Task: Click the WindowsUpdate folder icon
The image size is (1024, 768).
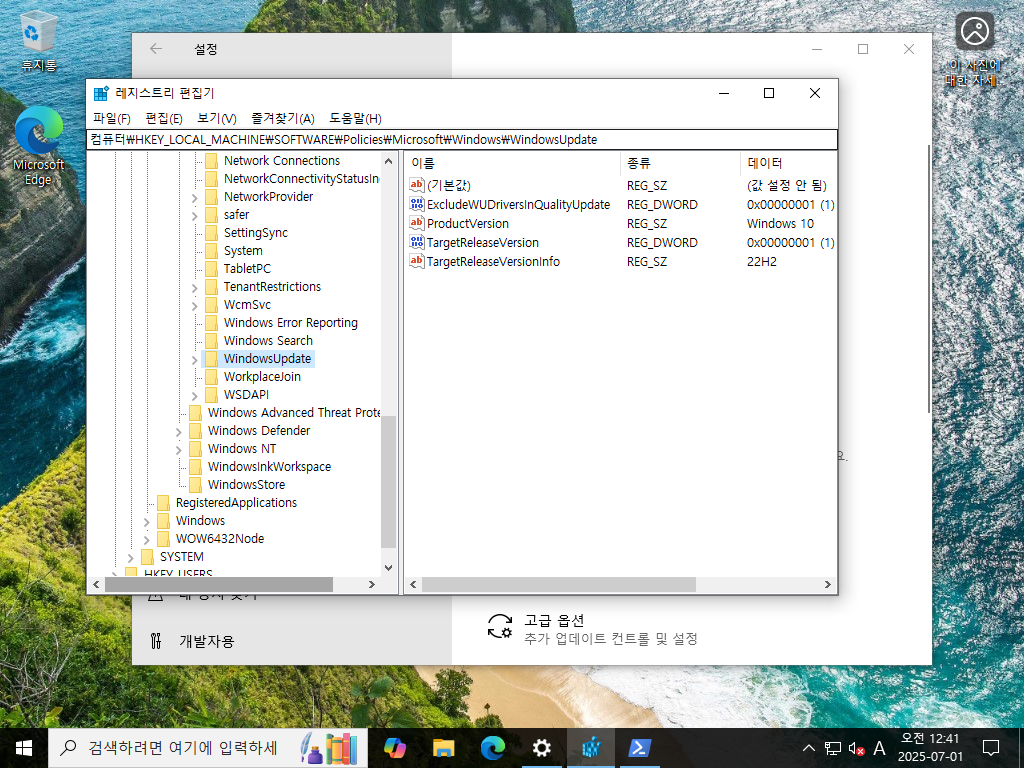Action: coord(211,359)
